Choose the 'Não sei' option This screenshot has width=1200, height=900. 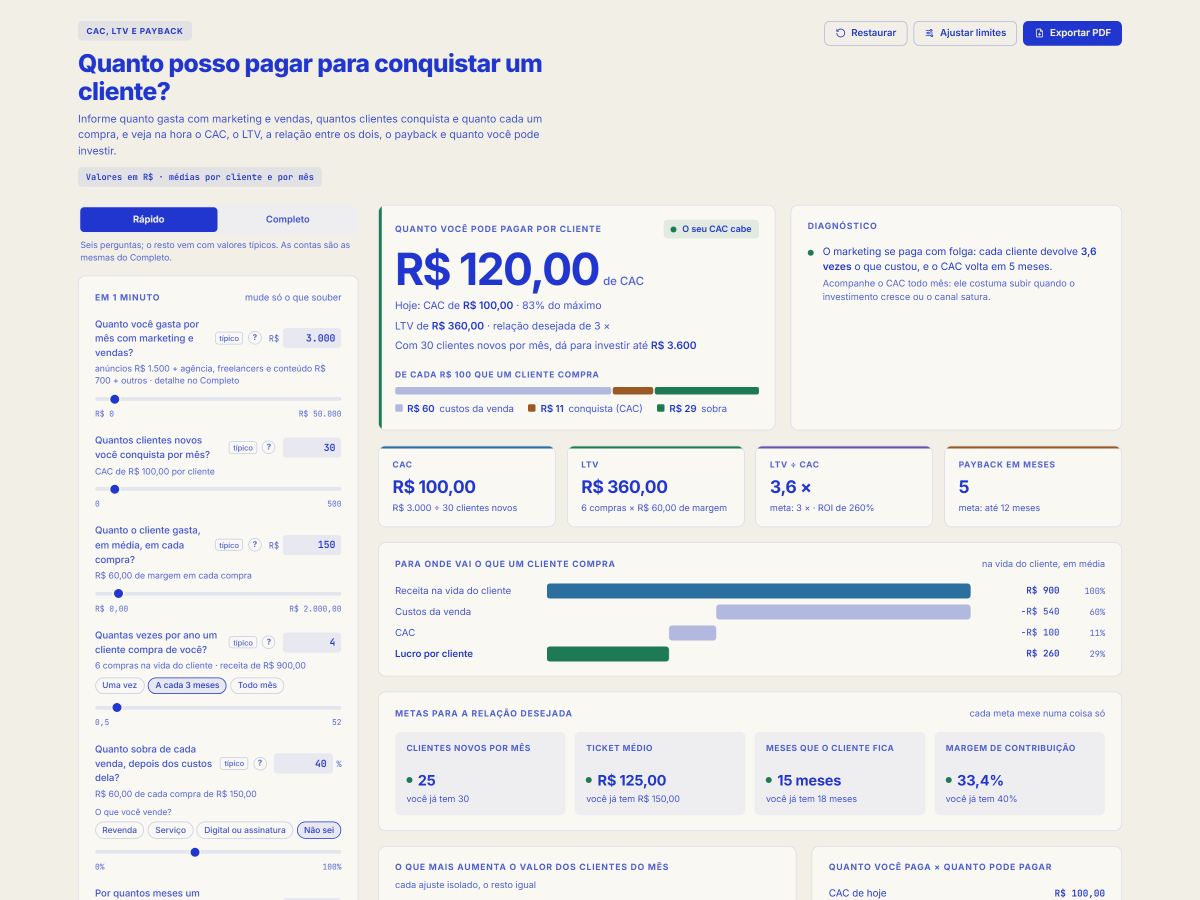pyautogui.click(x=319, y=830)
